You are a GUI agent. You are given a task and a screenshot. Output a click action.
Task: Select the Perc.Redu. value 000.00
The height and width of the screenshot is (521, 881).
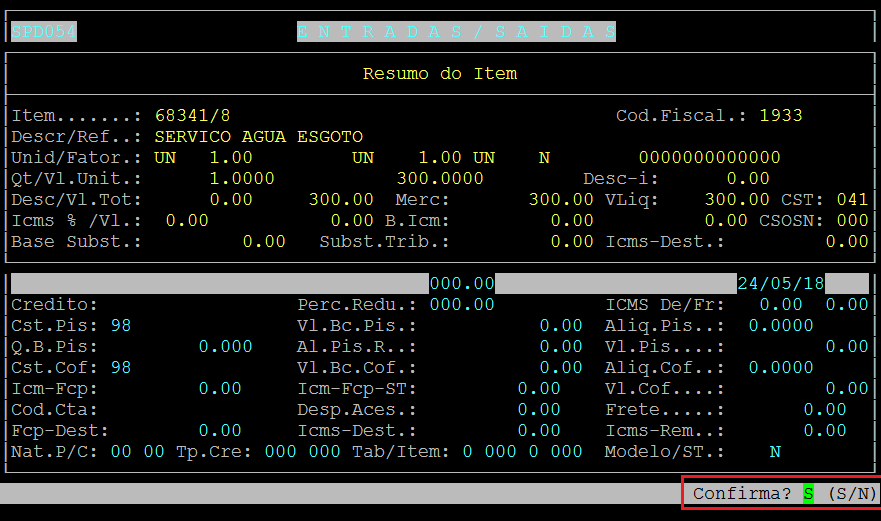point(462,304)
